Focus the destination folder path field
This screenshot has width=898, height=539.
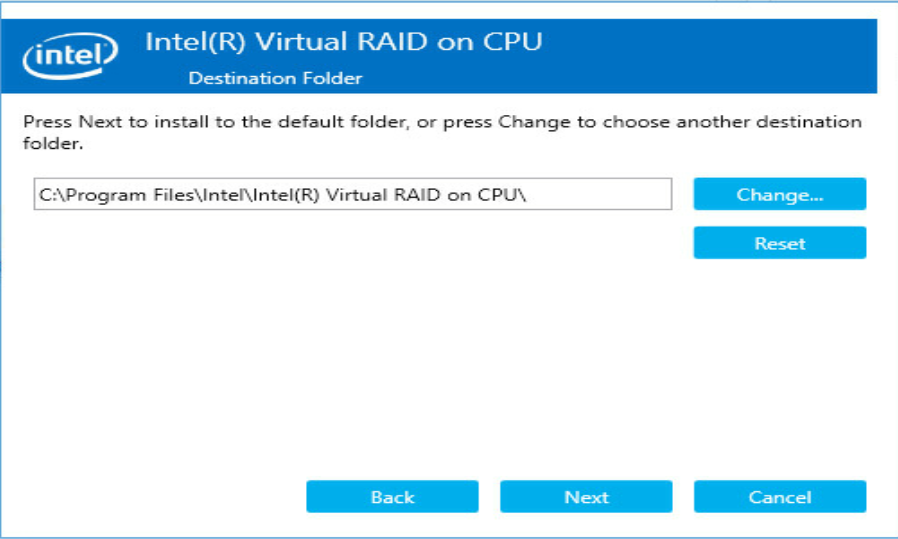pos(353,194)
